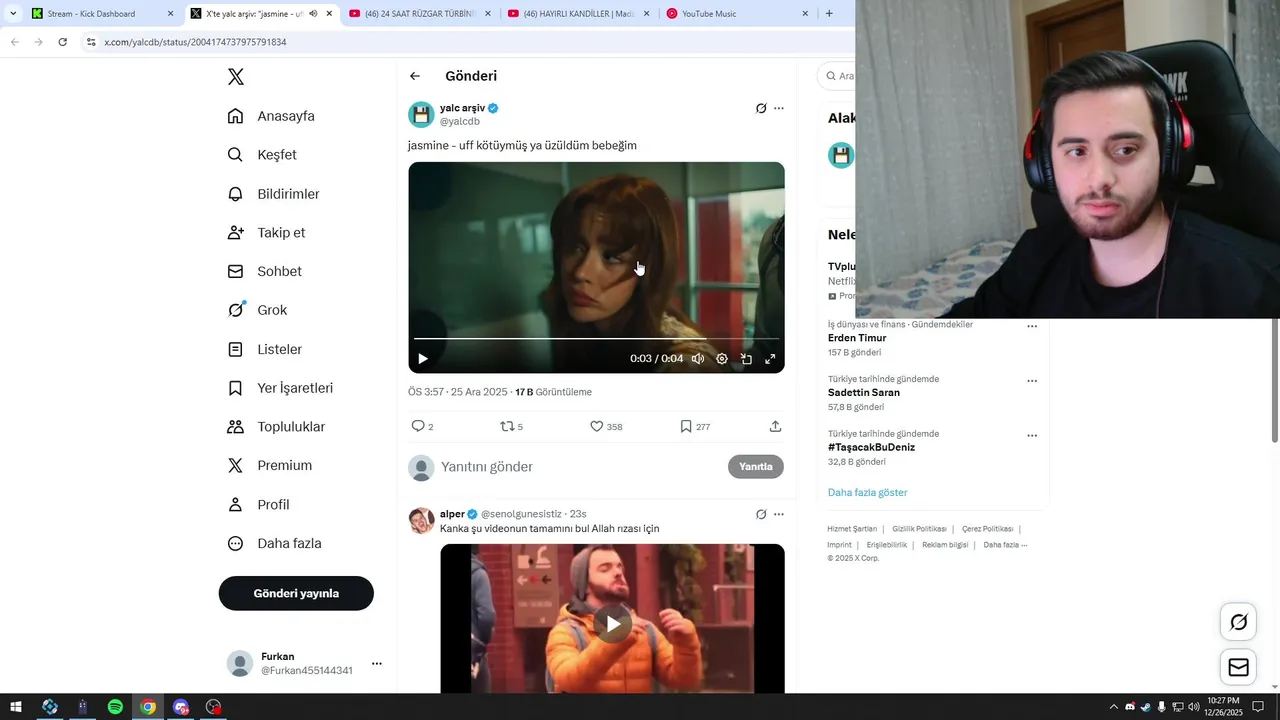The height and width of the screenshot is (720, 1280).
Task: Open Chrome tab search dropdown
Action: click(13, 14)
